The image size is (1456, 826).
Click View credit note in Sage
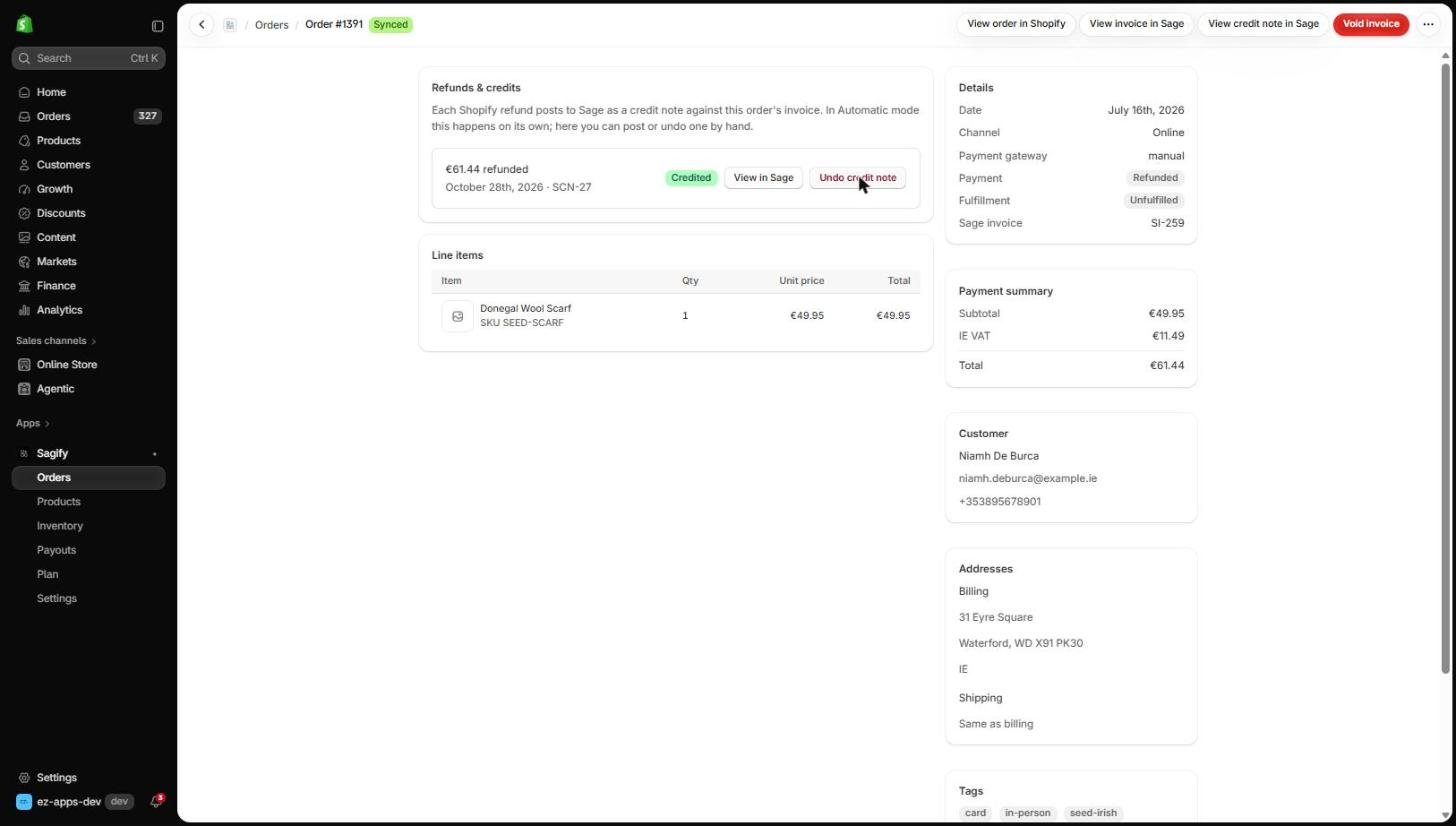coord(1263,24)
